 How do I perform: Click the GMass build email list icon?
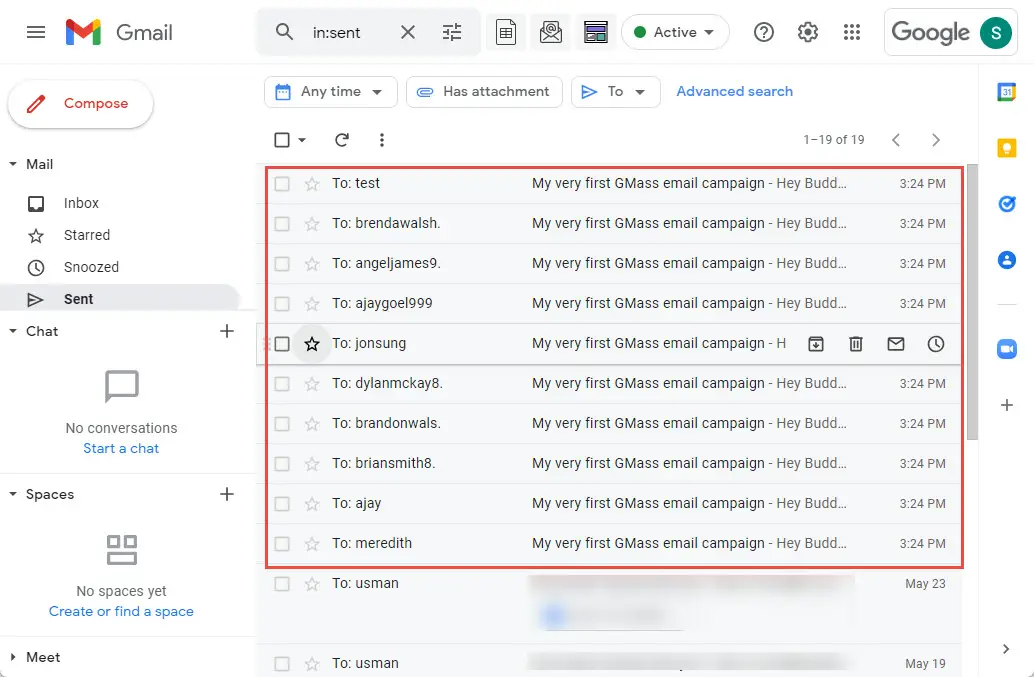point(551,32)
